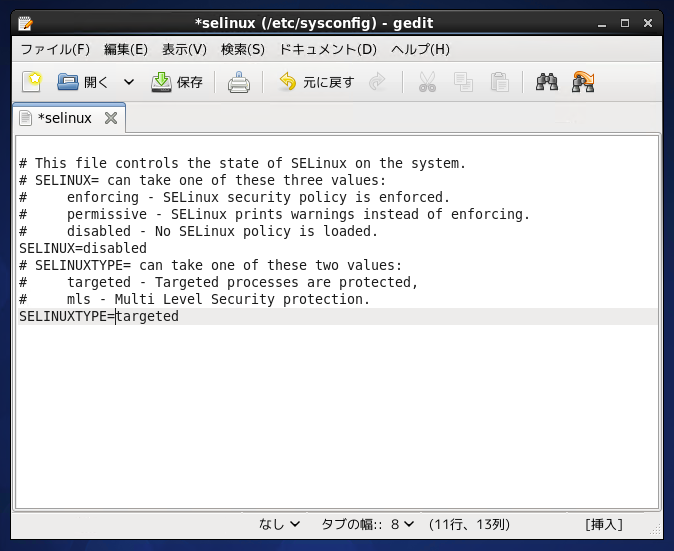Click the 'mls - Multi Level Security' line
674x551 pixels.
(195, 299)
